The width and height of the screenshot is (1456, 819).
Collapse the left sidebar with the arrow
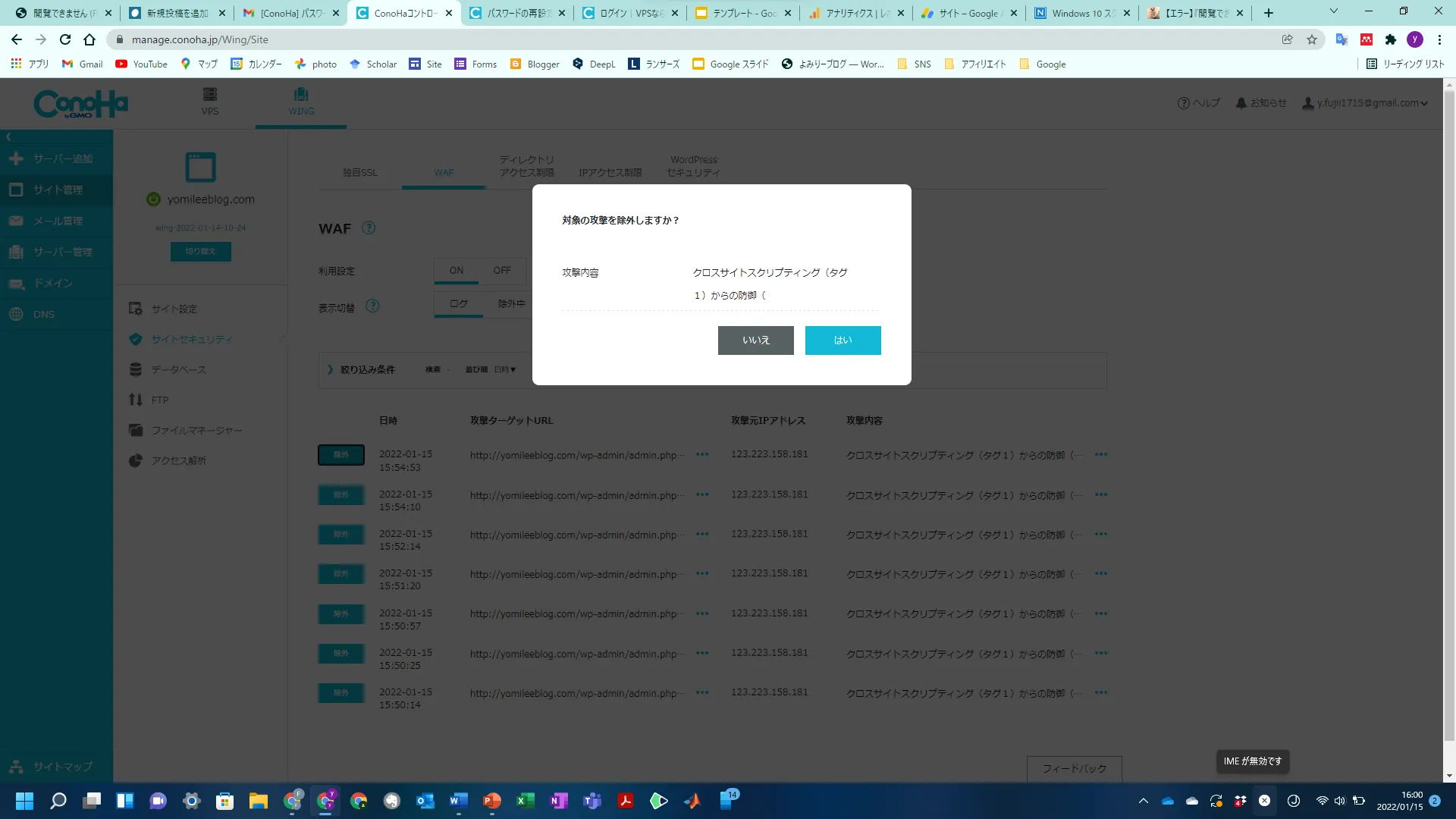[8, 136]
